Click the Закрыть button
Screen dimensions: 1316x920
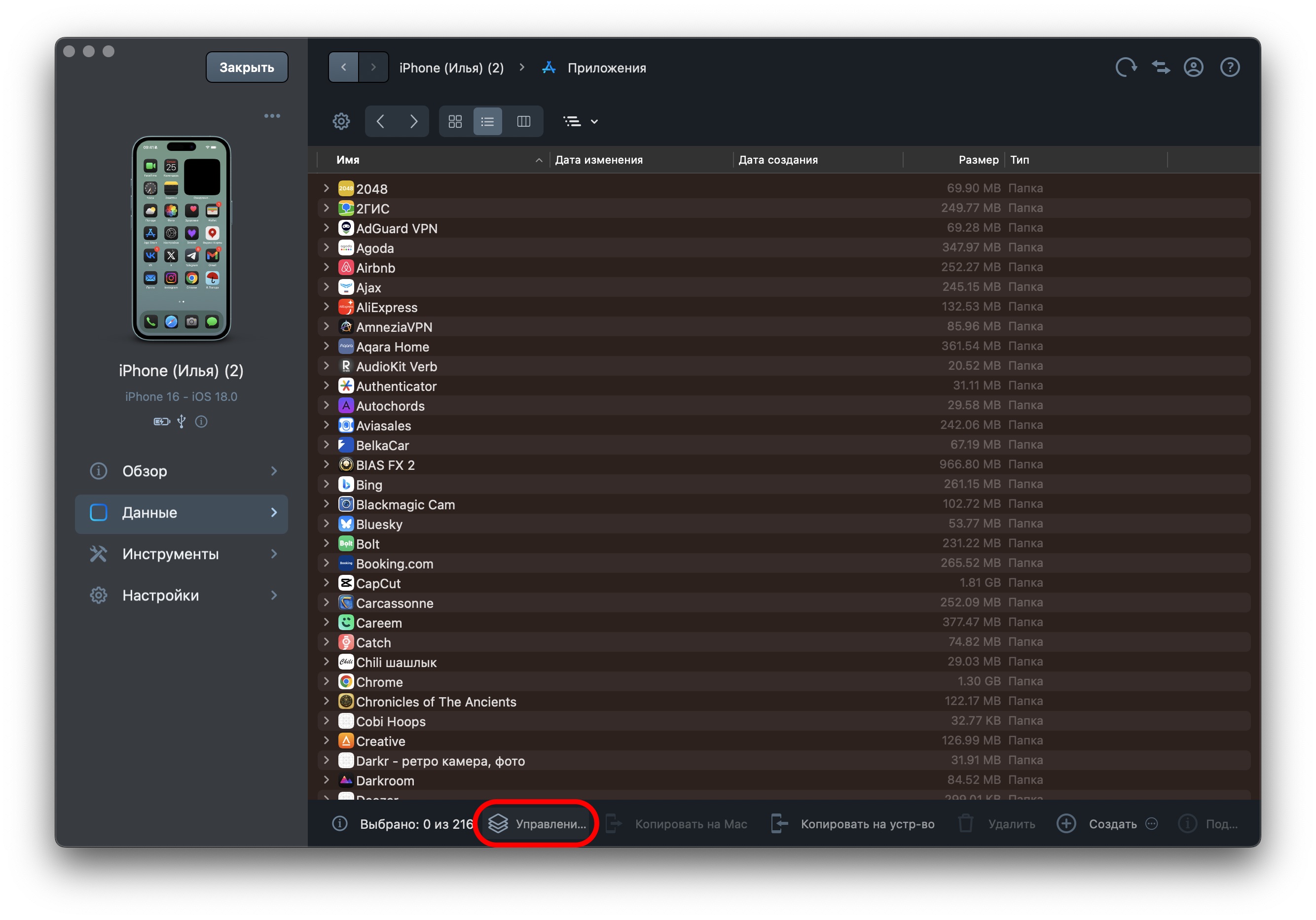coord(247,68)
